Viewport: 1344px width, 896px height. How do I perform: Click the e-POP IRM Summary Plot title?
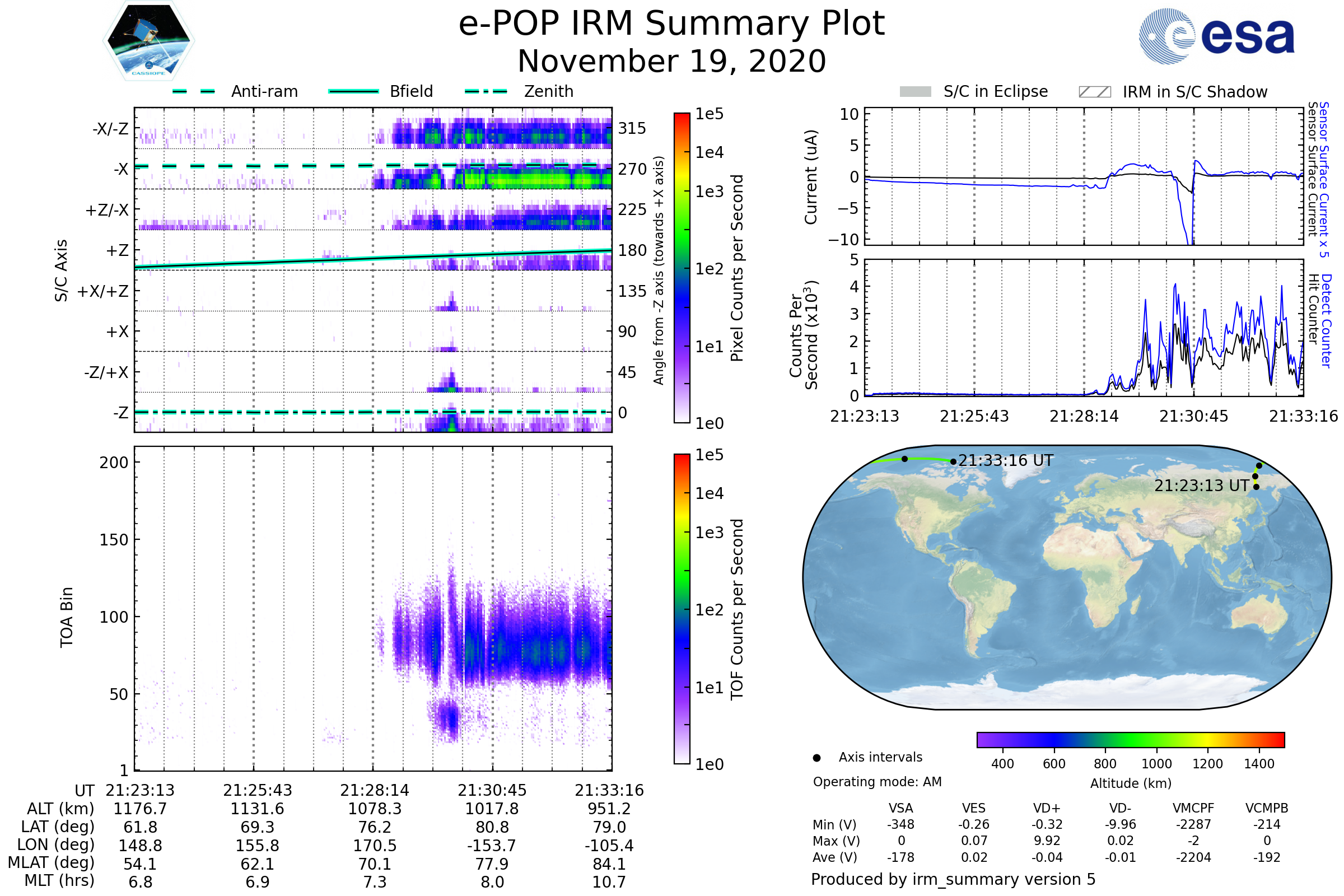tap(671, 24)
